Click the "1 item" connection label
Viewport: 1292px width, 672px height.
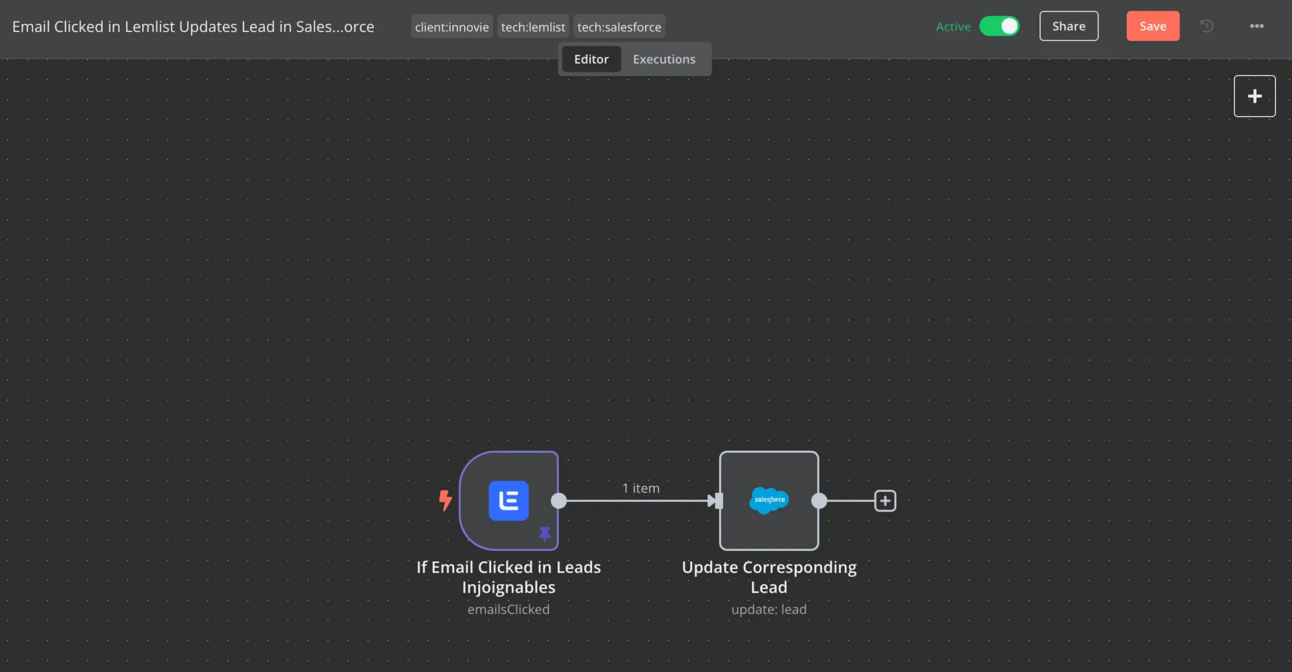[641, 488]
